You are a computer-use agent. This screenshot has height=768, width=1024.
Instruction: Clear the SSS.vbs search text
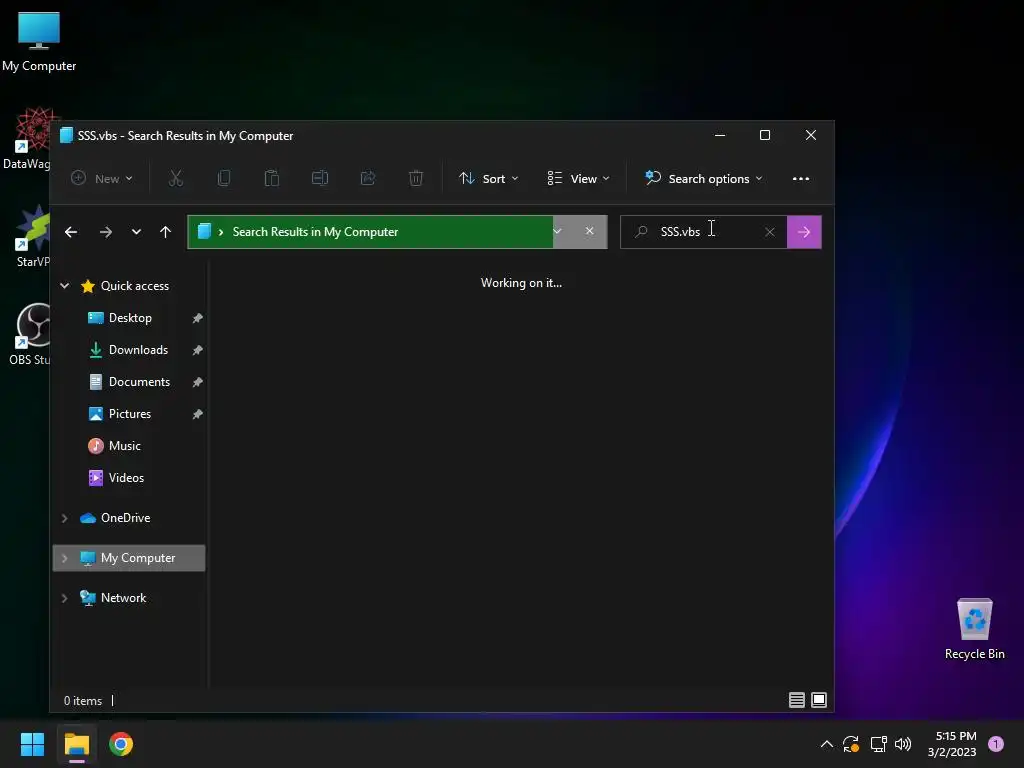coord(770,232)
